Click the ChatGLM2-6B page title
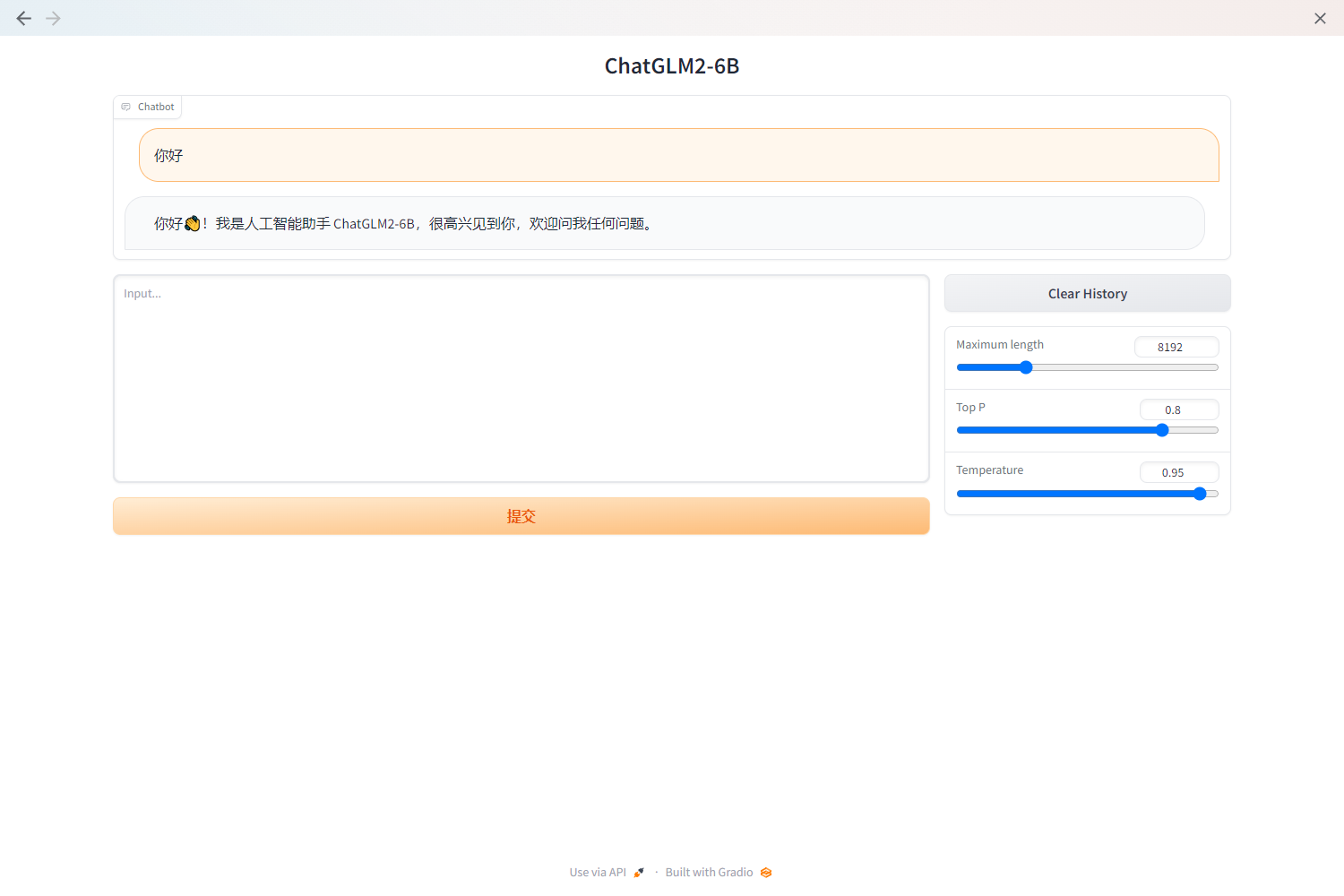The image size is (1344, 896). 672,66
